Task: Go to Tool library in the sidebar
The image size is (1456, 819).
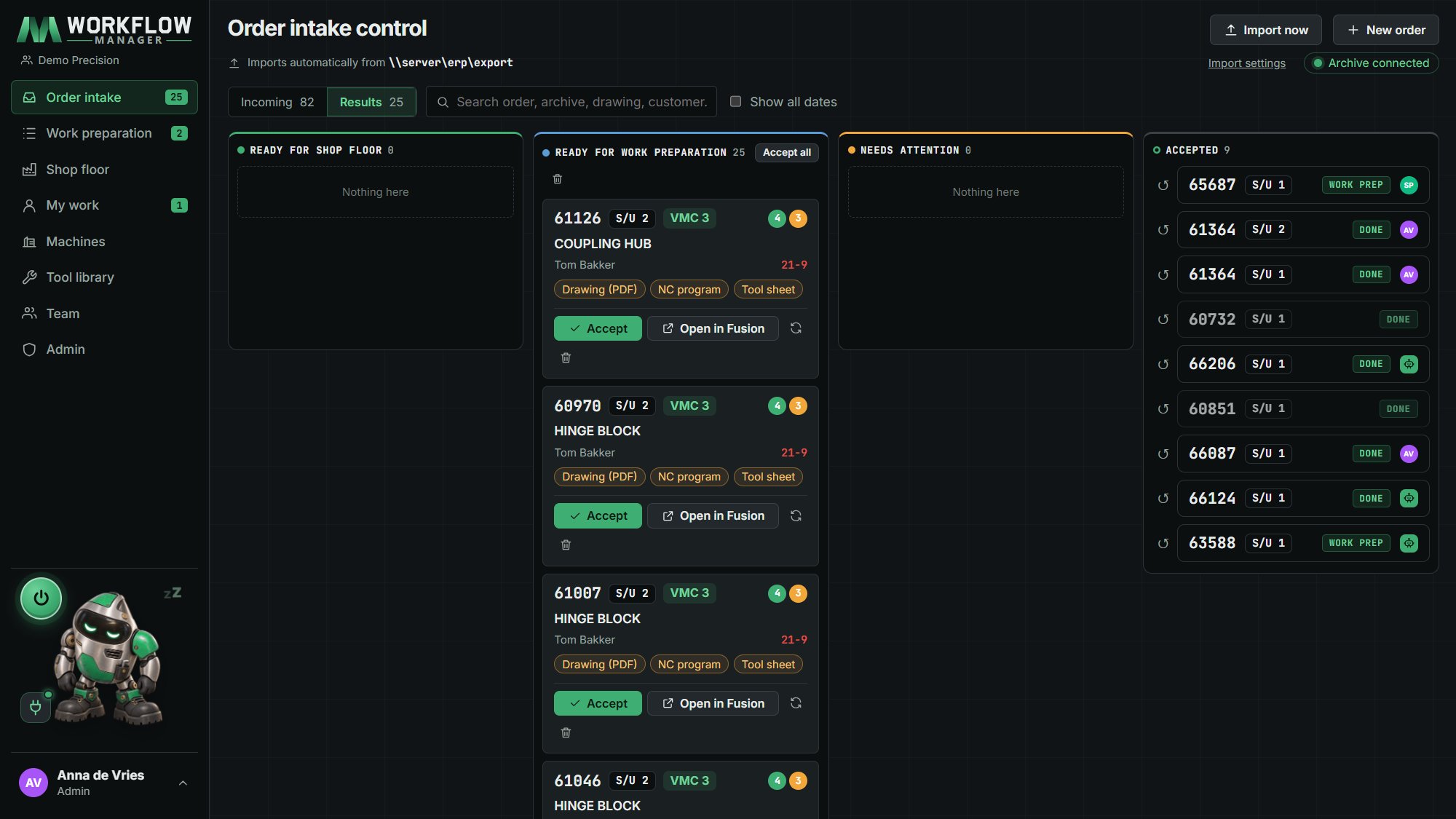Action: coord(104,277)
